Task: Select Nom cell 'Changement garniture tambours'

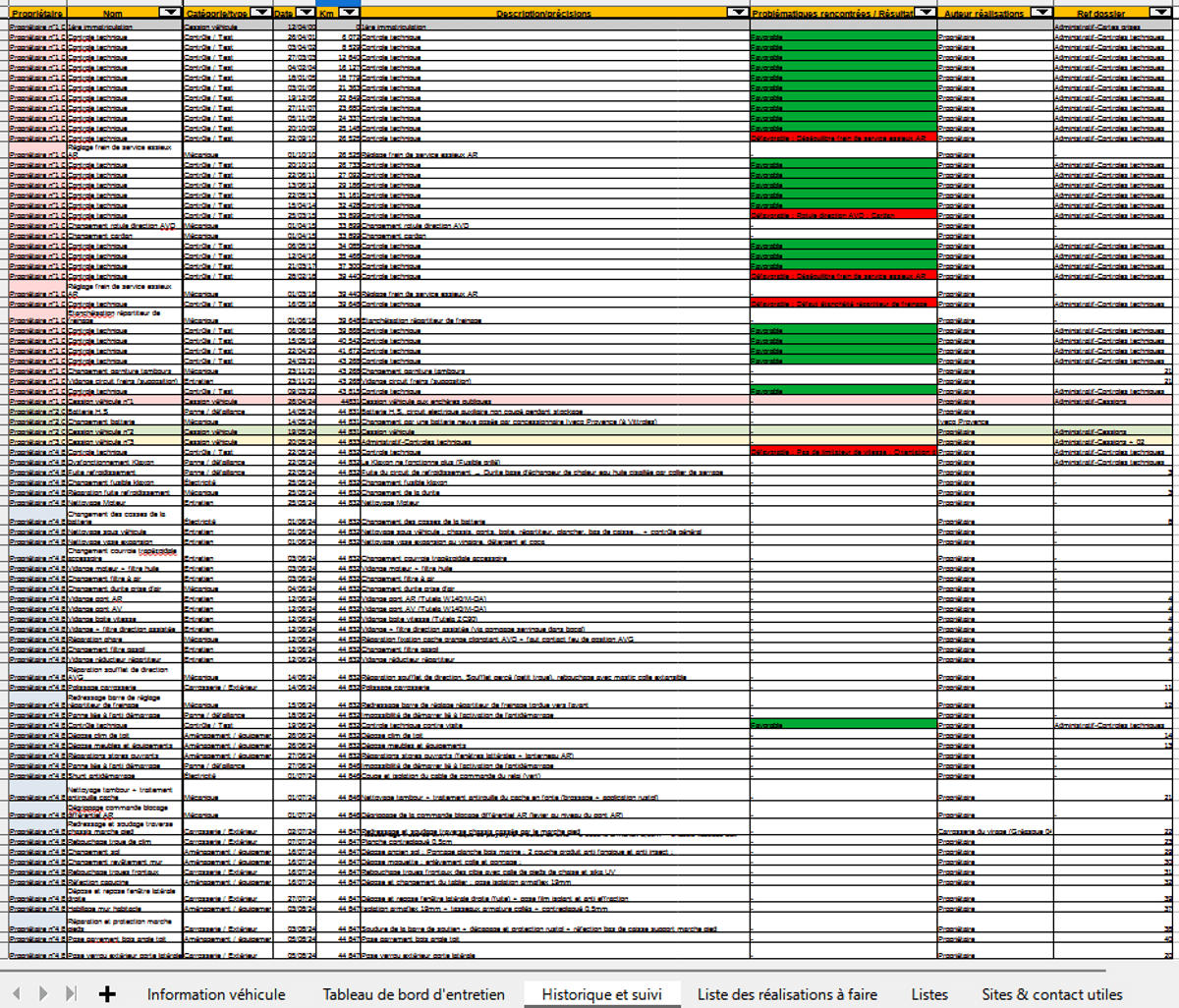Action: point(125,371)
